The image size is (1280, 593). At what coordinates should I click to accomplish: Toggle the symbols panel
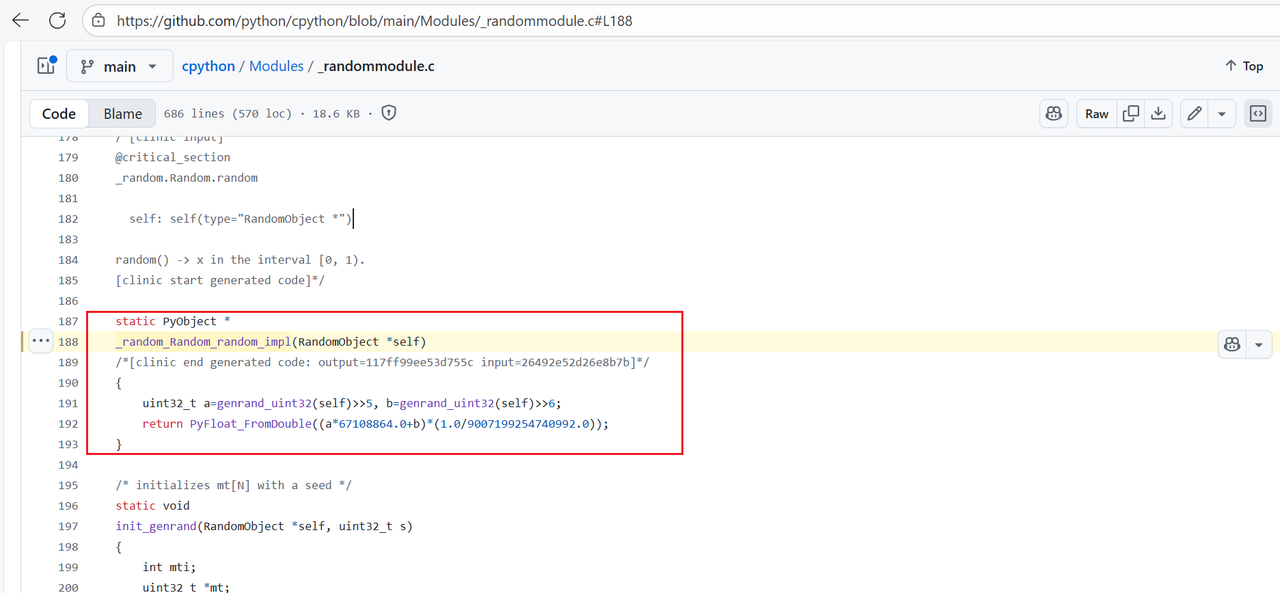[x=1258, y=114]
